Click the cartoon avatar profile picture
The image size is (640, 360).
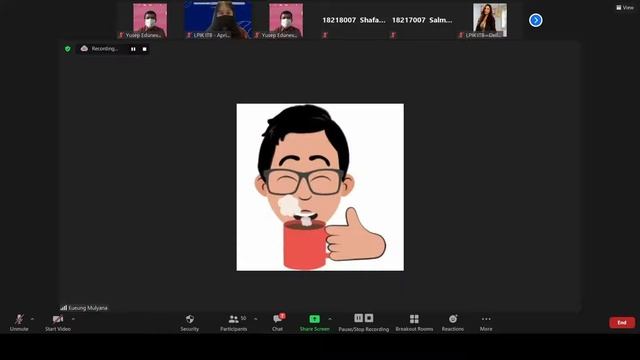(320, 187)
